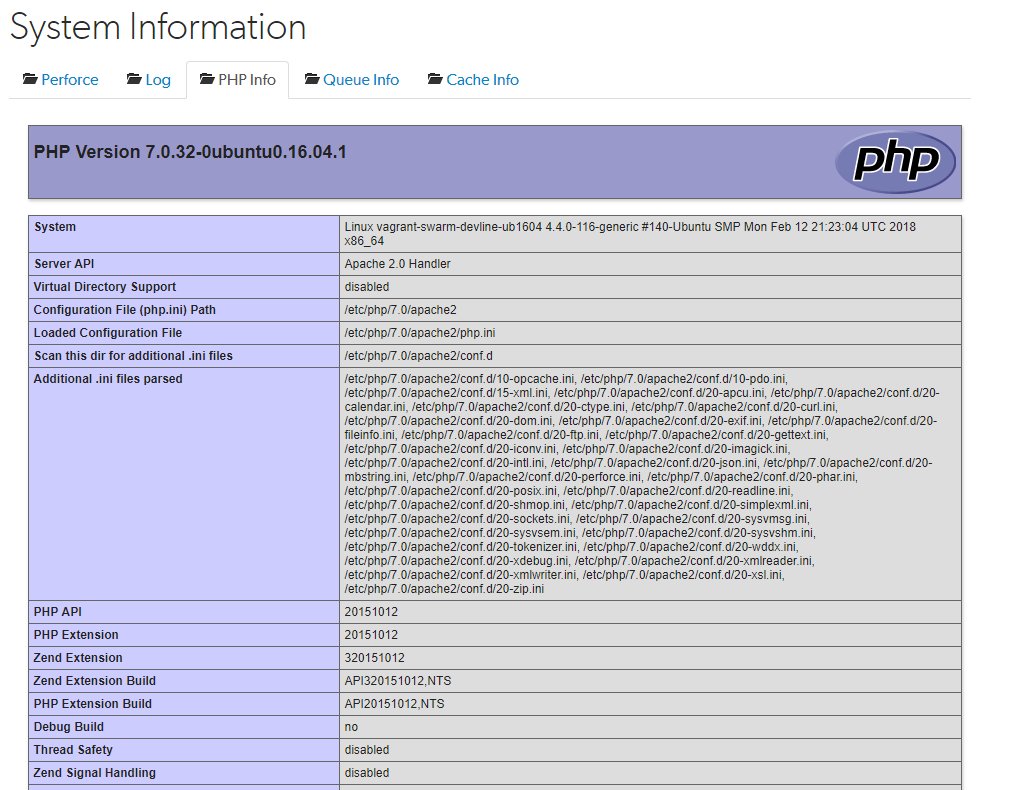The height and width of the screenshot is (790, 1020).
Task: Click the Server API value Apache 2.0 Handler
Action: coord(400,264)
